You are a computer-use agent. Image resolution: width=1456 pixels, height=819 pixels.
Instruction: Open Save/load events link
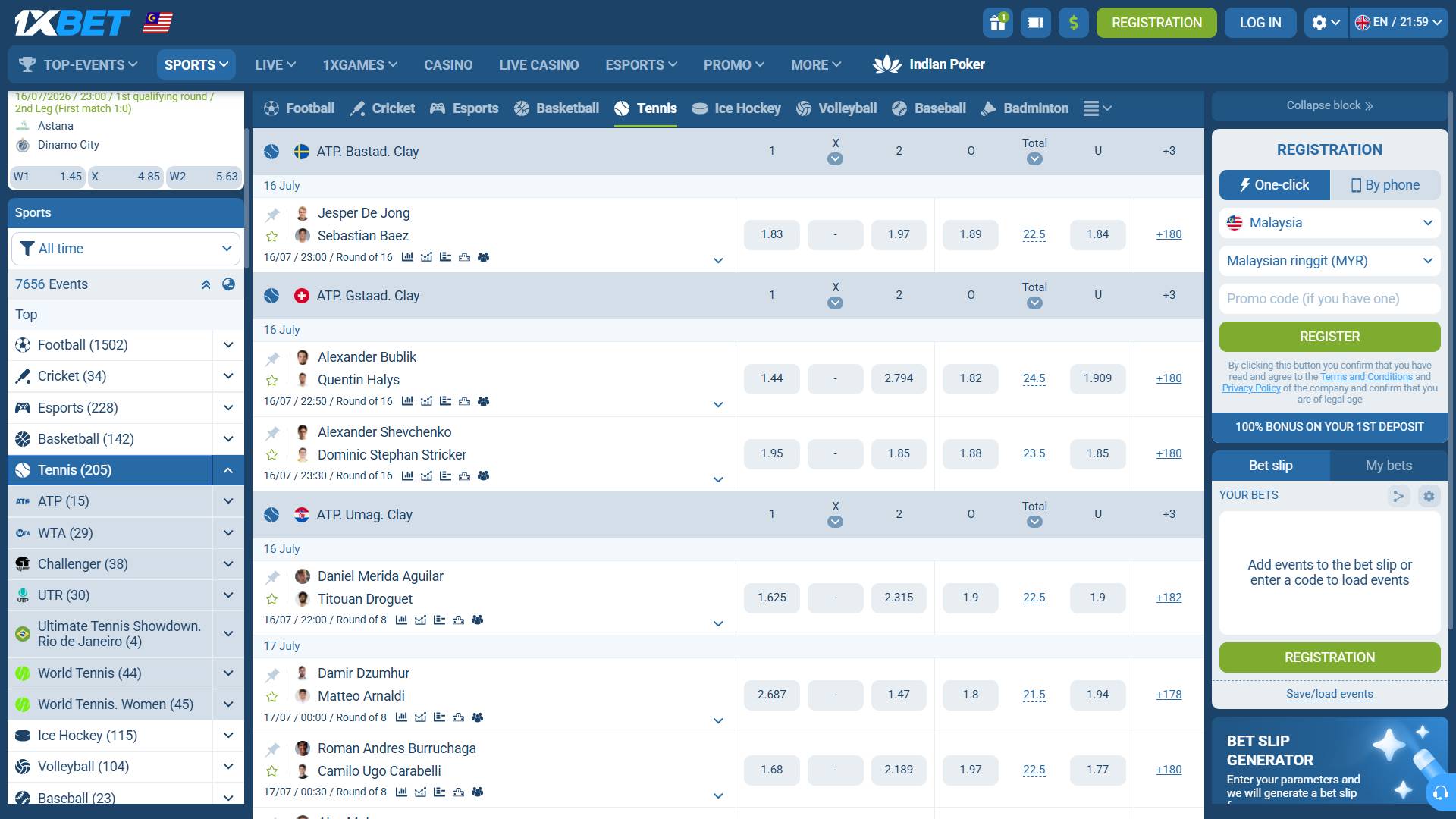pos(1329,694)
